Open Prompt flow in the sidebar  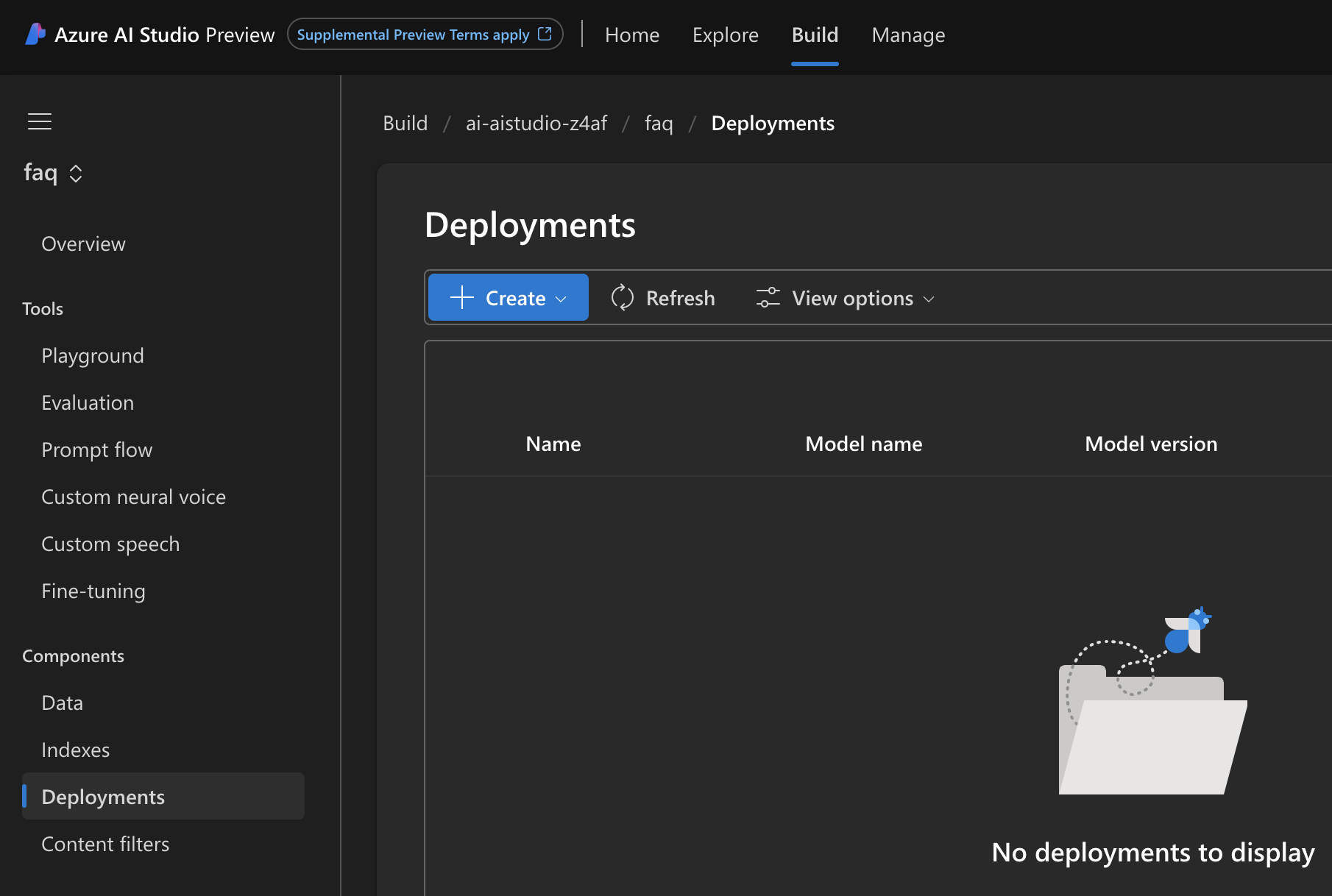click(97, 449)
